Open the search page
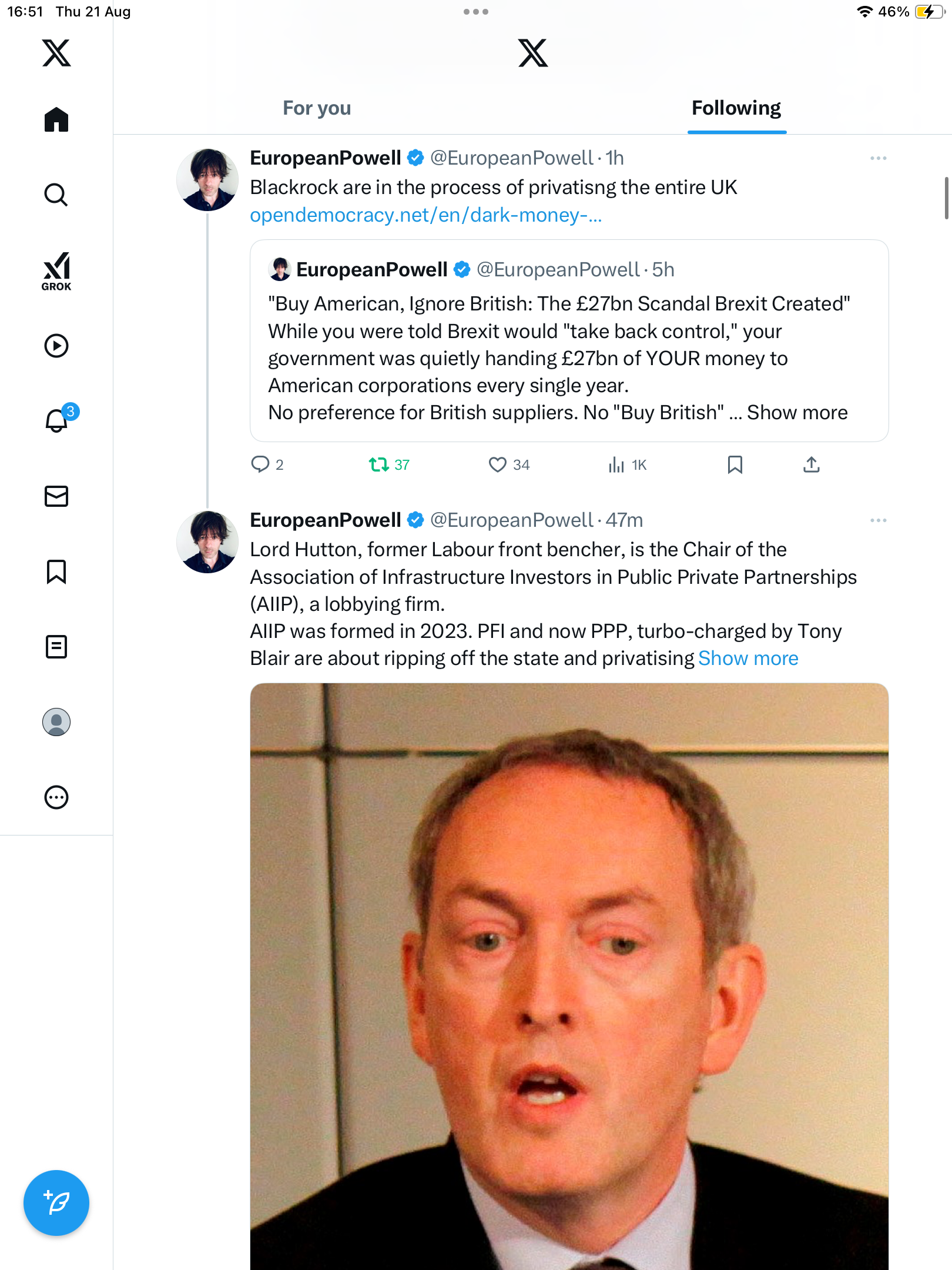 tap(56, 195)
